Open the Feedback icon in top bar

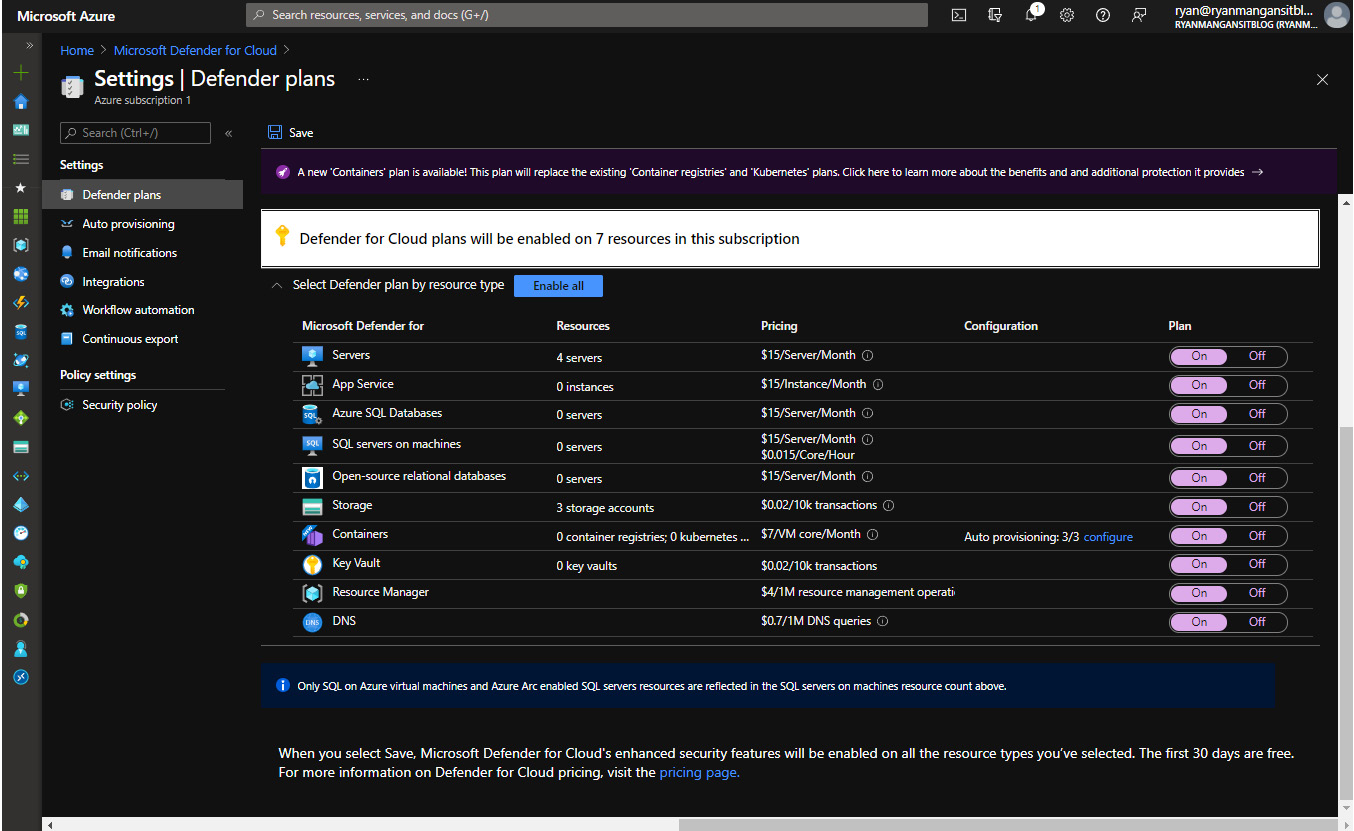(1139, 15)
